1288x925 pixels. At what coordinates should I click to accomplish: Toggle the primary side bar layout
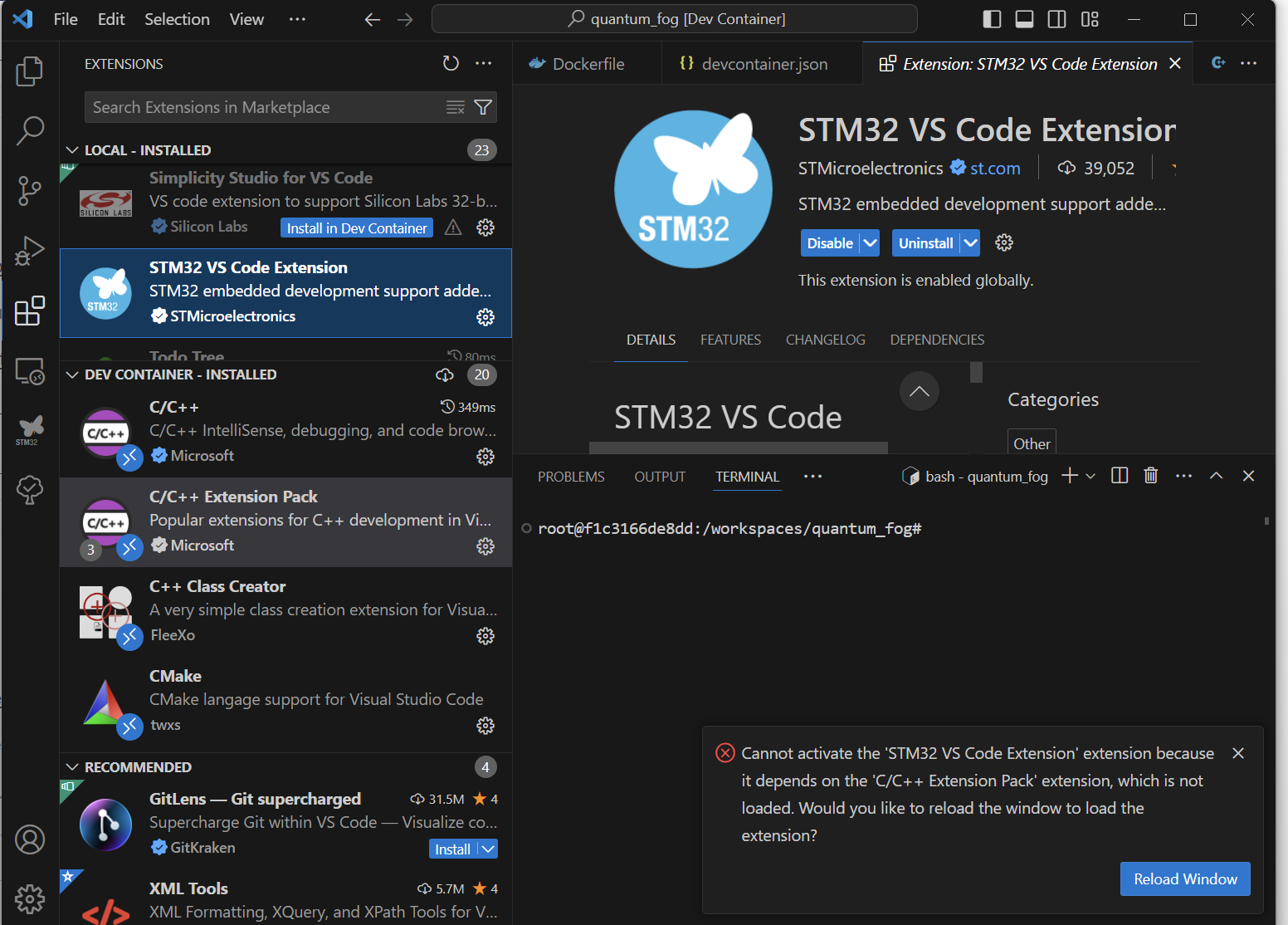992,19
